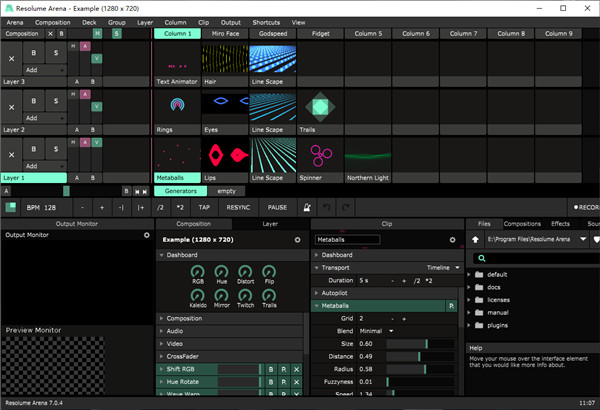Screen dimensions: 600x410
Task: Open the Timeline transport mode dropdown
Action: tap(443, 268)
